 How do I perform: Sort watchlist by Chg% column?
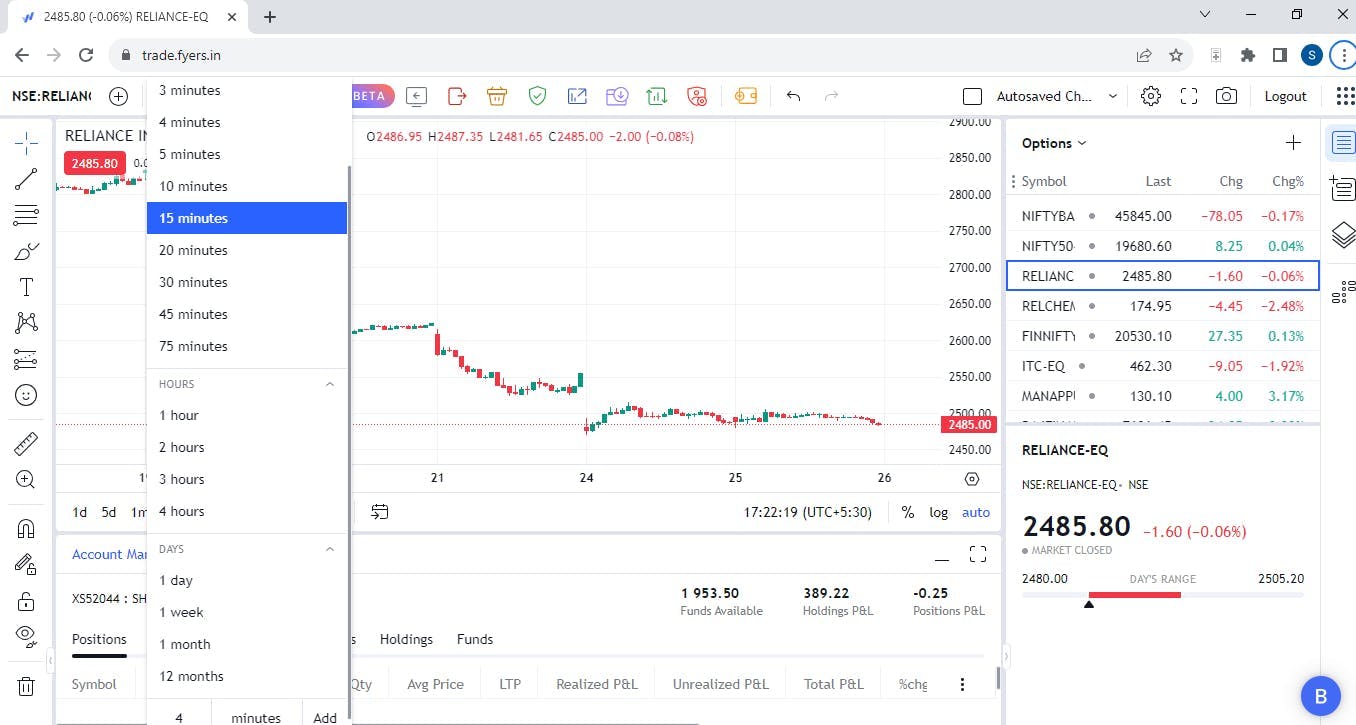(1288, 181)
